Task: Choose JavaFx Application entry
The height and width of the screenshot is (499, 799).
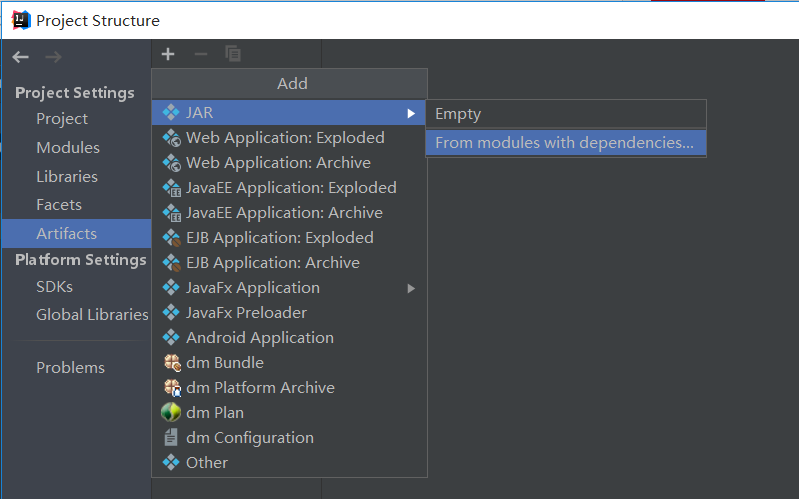Action: (288, 287)
